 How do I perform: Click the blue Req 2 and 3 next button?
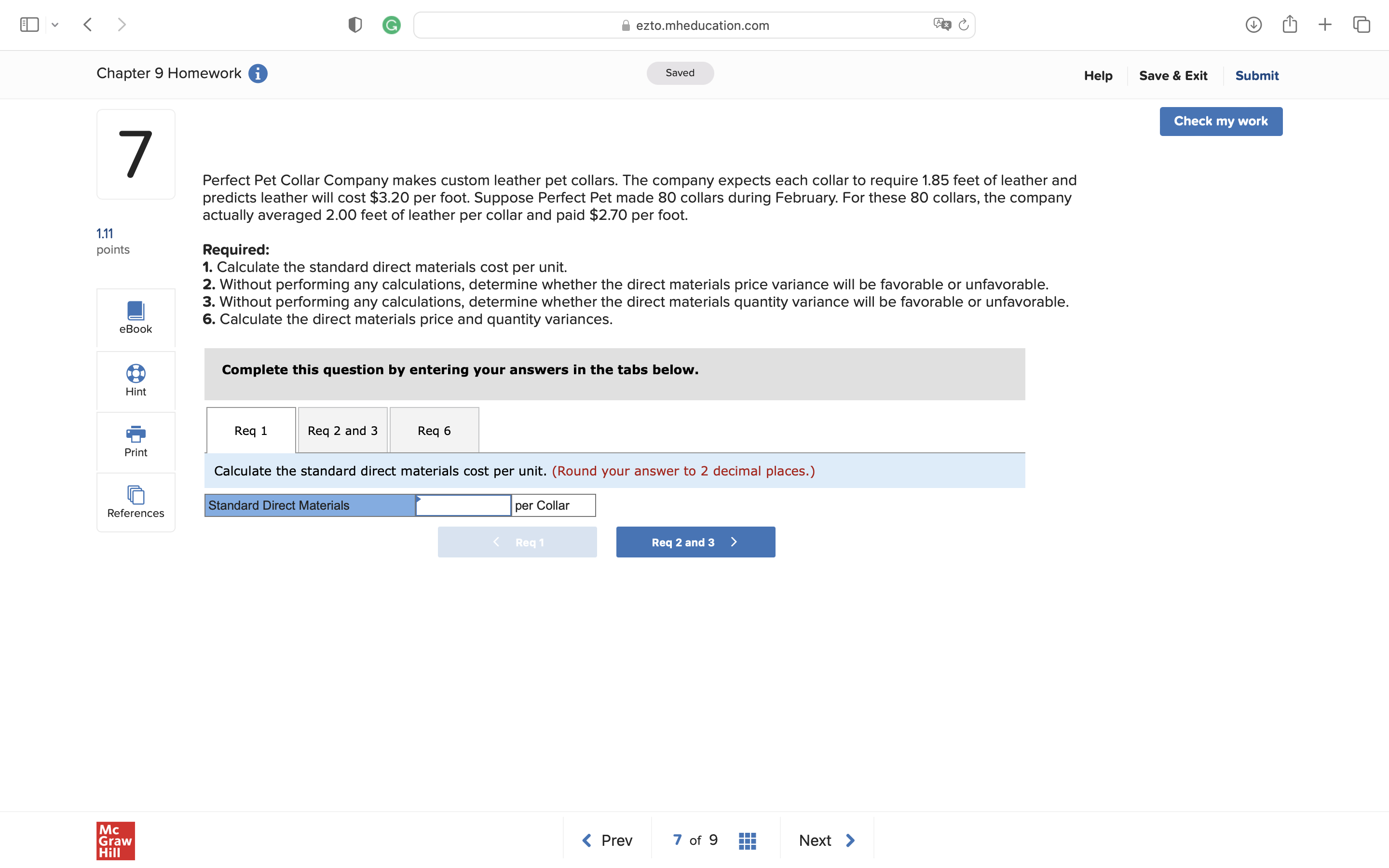pyautogui.click(x=695, y=542)
